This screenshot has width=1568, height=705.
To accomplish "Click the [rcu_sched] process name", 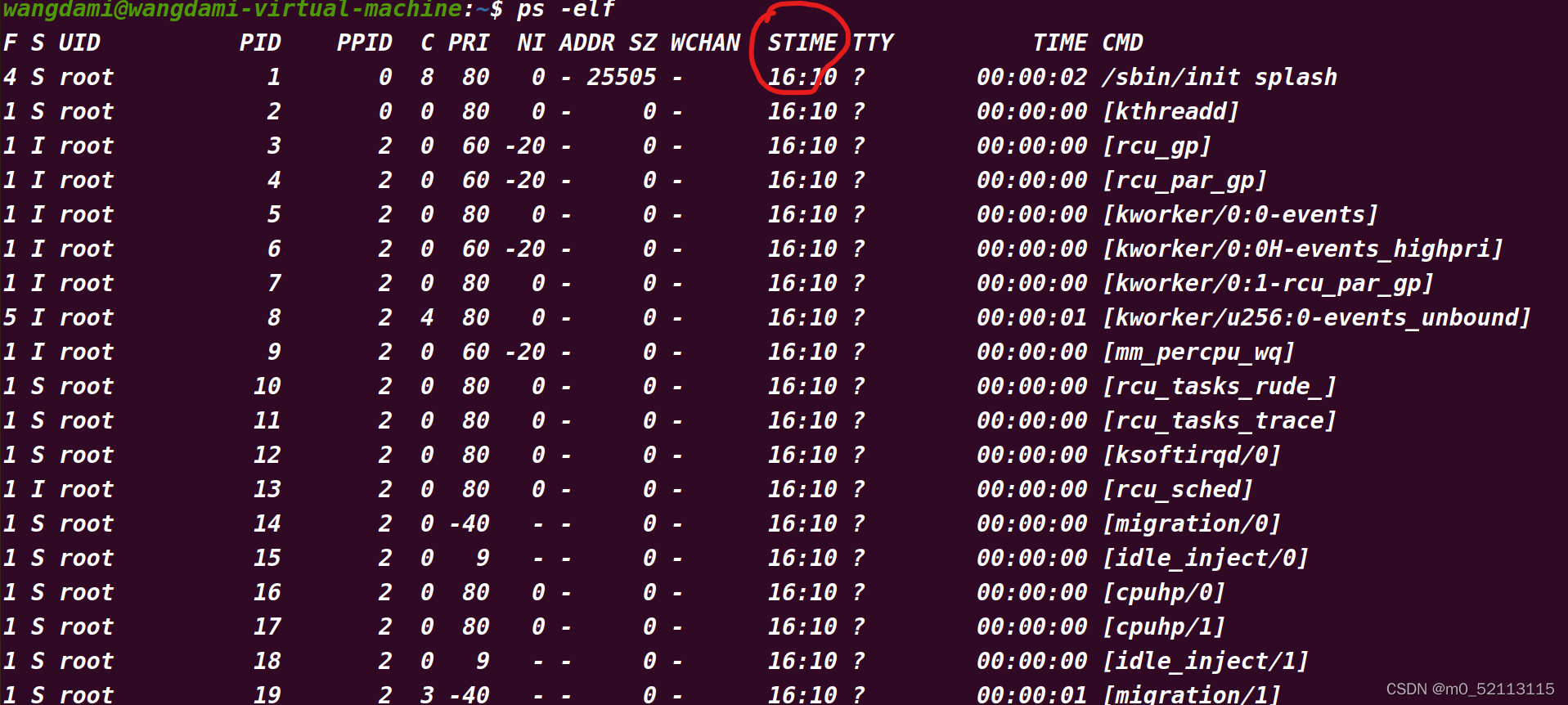I will coord(1178,489).
